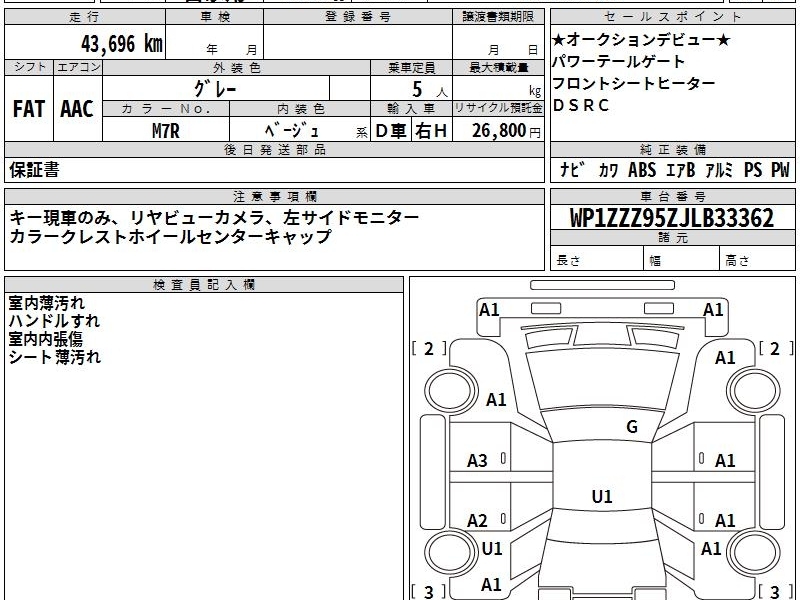Click the 注意事項欄 header
This screenshot has height=600, width=800.
pos(274,196)
